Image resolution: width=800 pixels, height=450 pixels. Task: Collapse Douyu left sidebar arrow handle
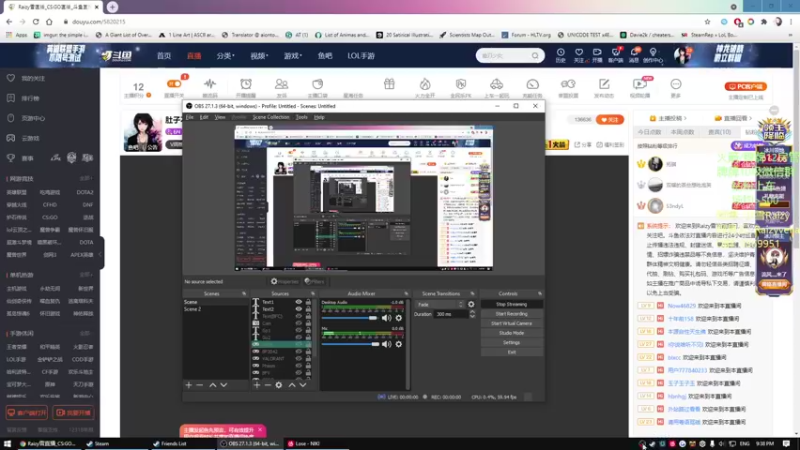101,254
